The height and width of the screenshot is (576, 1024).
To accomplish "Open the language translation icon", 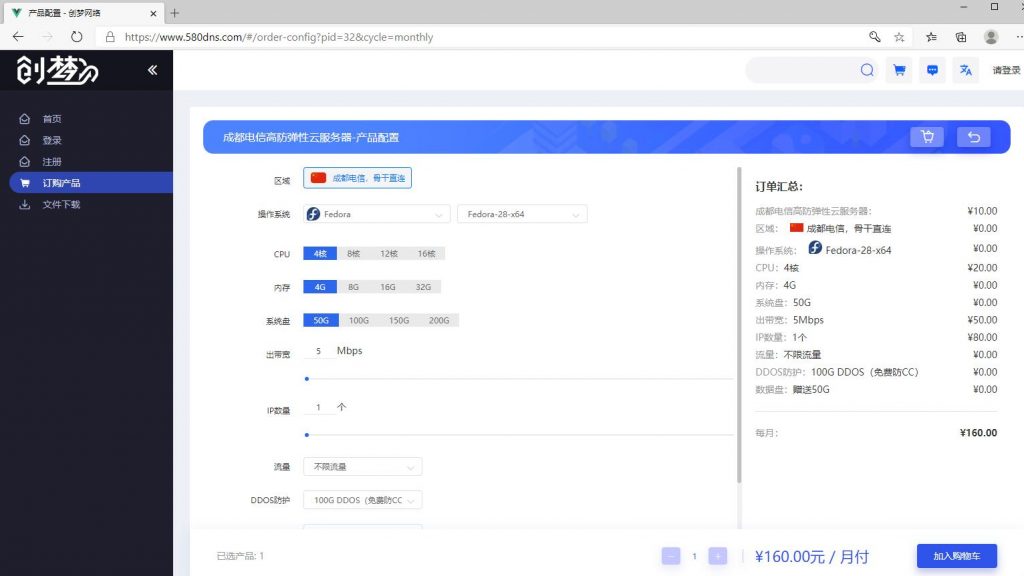I will (x=964, y=70).
